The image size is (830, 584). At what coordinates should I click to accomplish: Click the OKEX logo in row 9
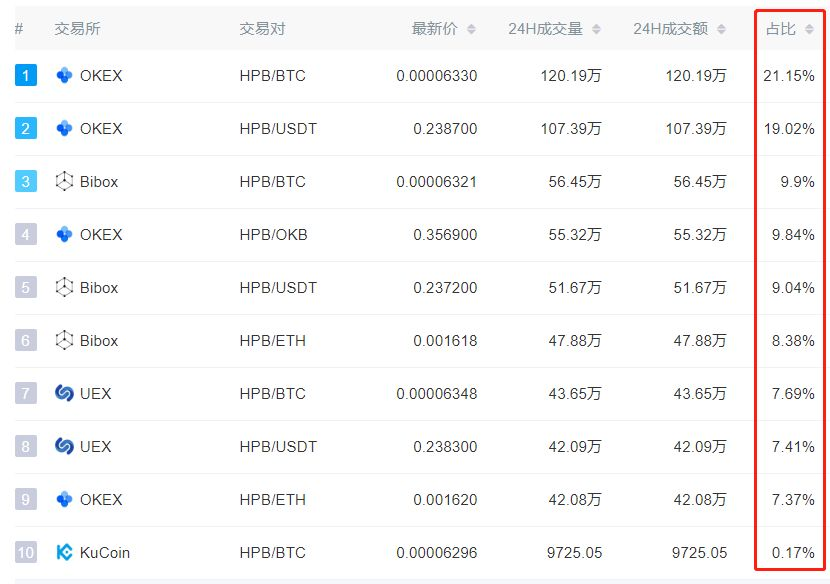[64, 499]
